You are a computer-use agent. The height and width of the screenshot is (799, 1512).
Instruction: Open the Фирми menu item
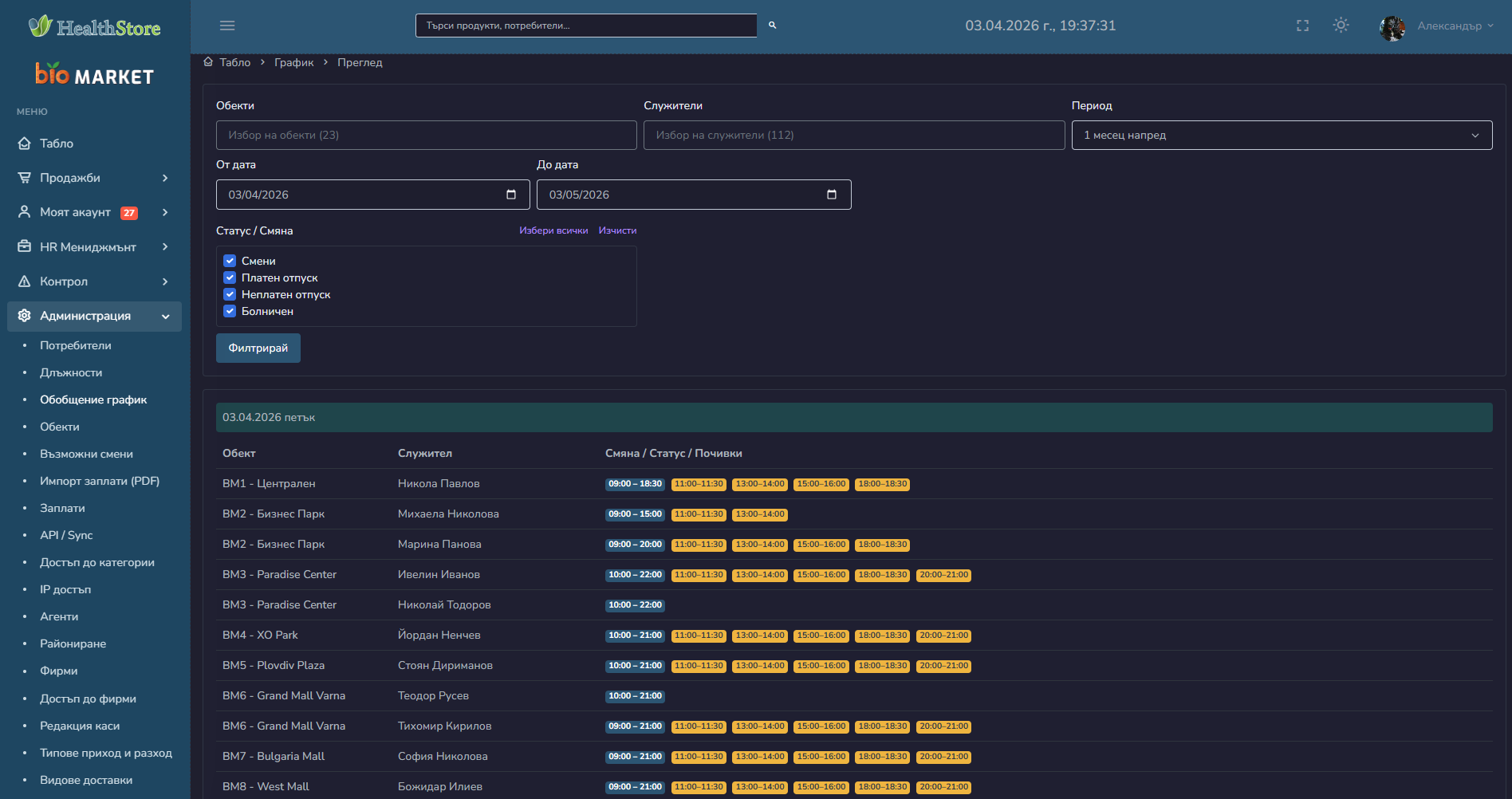[x=59, y=671]
